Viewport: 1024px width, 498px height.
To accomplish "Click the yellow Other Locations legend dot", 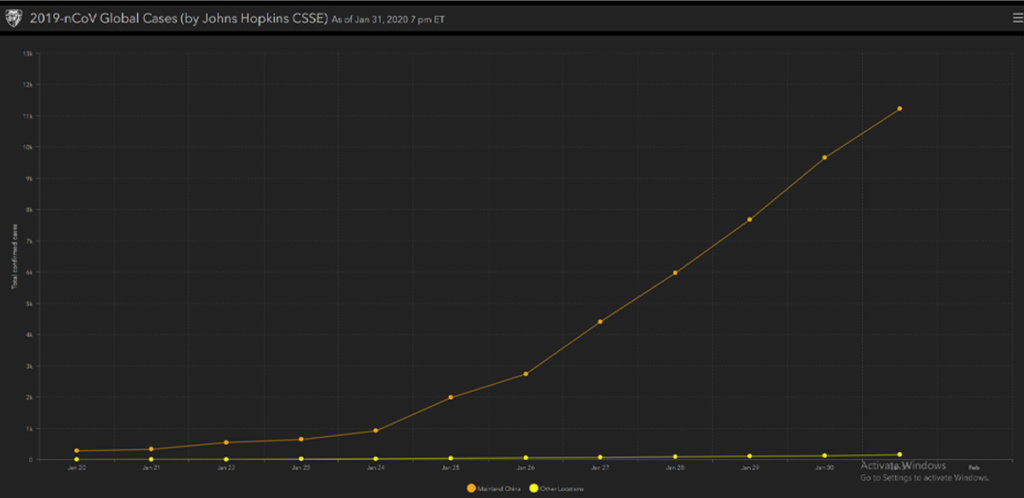I will tap(533, 488).
